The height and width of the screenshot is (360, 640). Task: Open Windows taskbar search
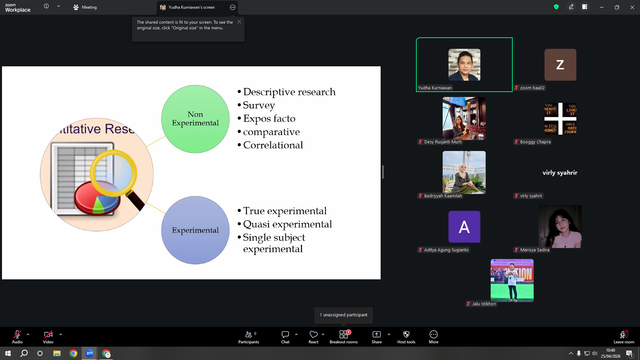click(x=24, y=353)
